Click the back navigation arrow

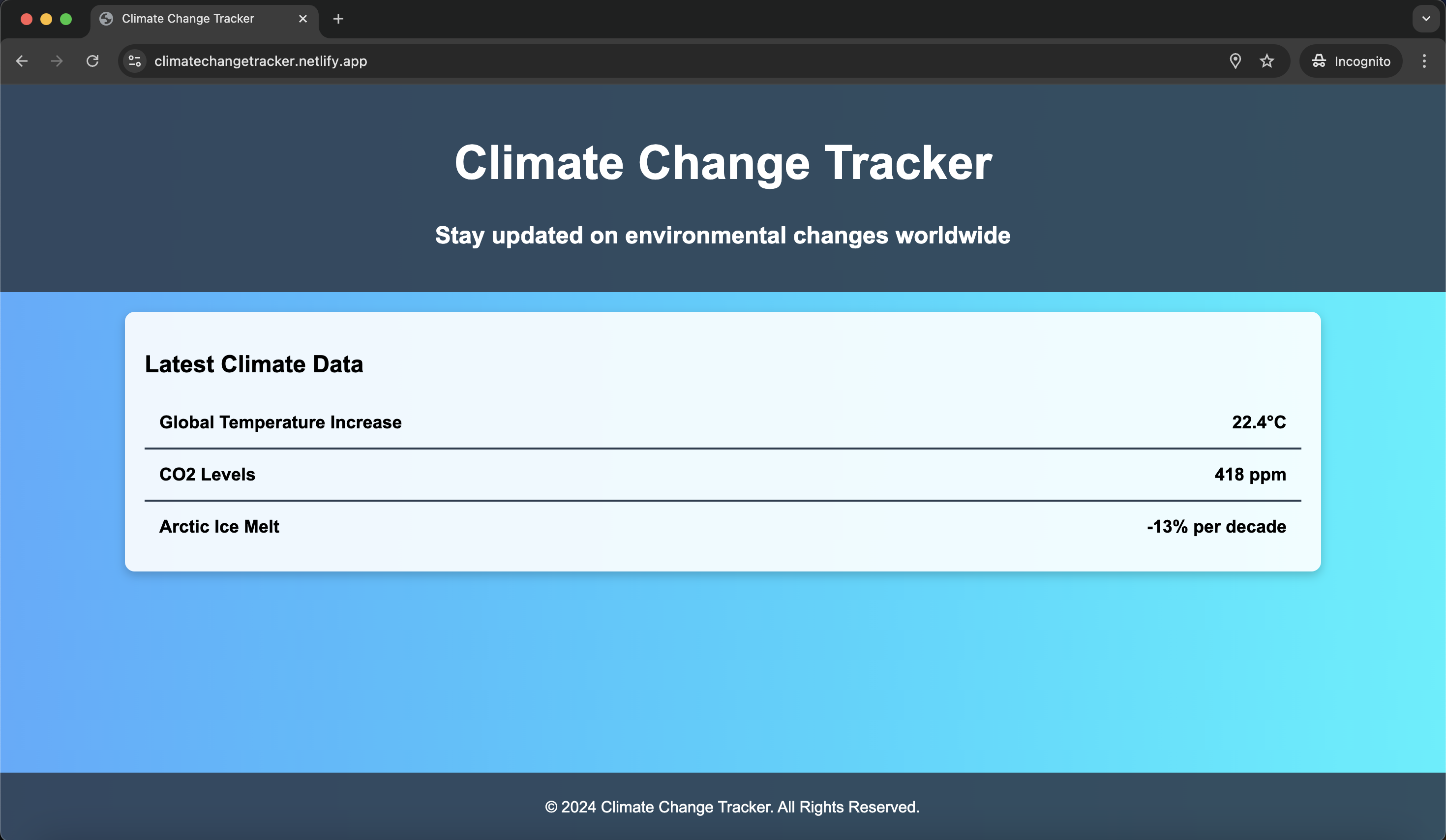22,61
